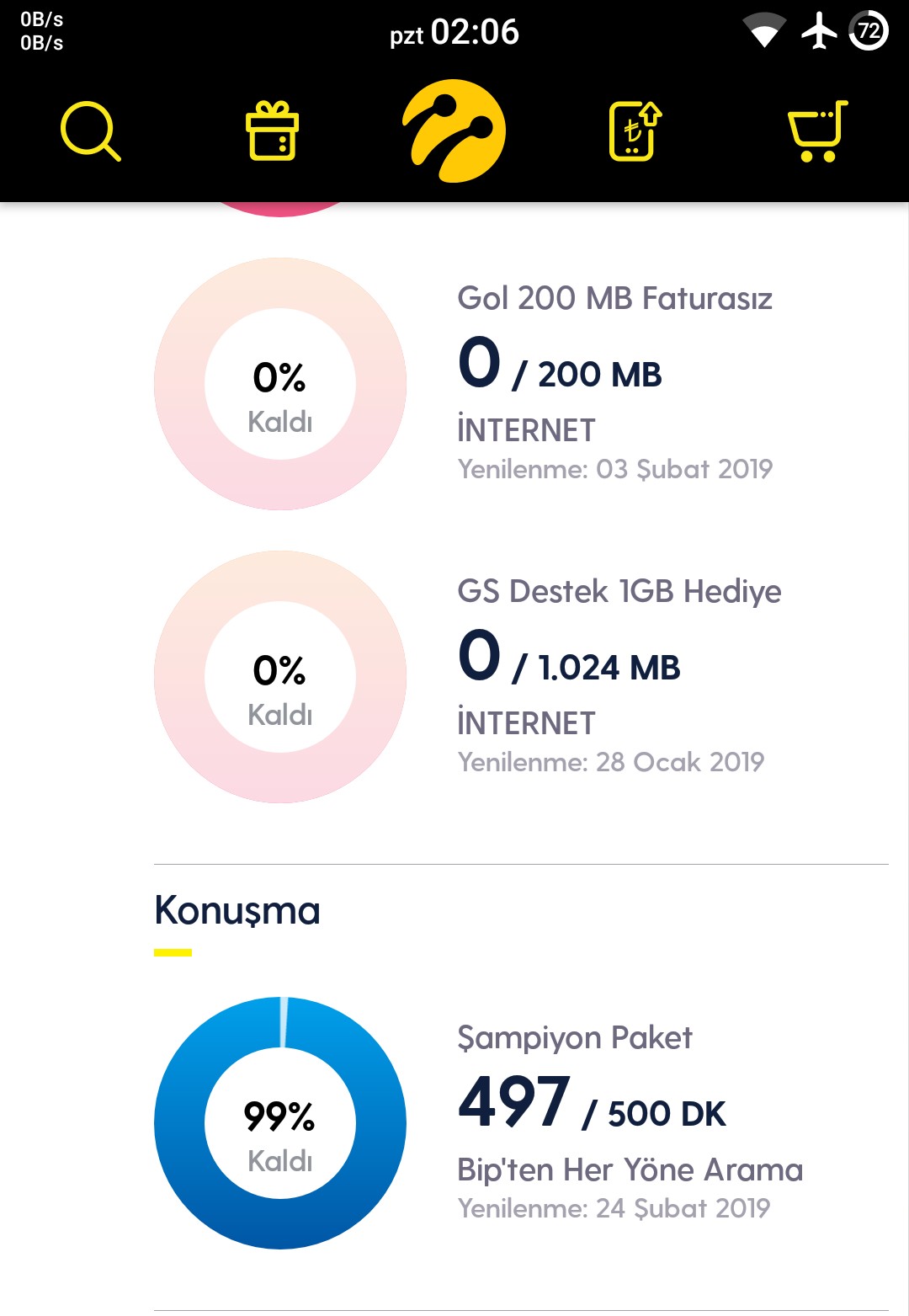Open the TL top-up phone icon
This screenshot has width=909, height=1316.
pyautogui.click(x=635, y=131)
